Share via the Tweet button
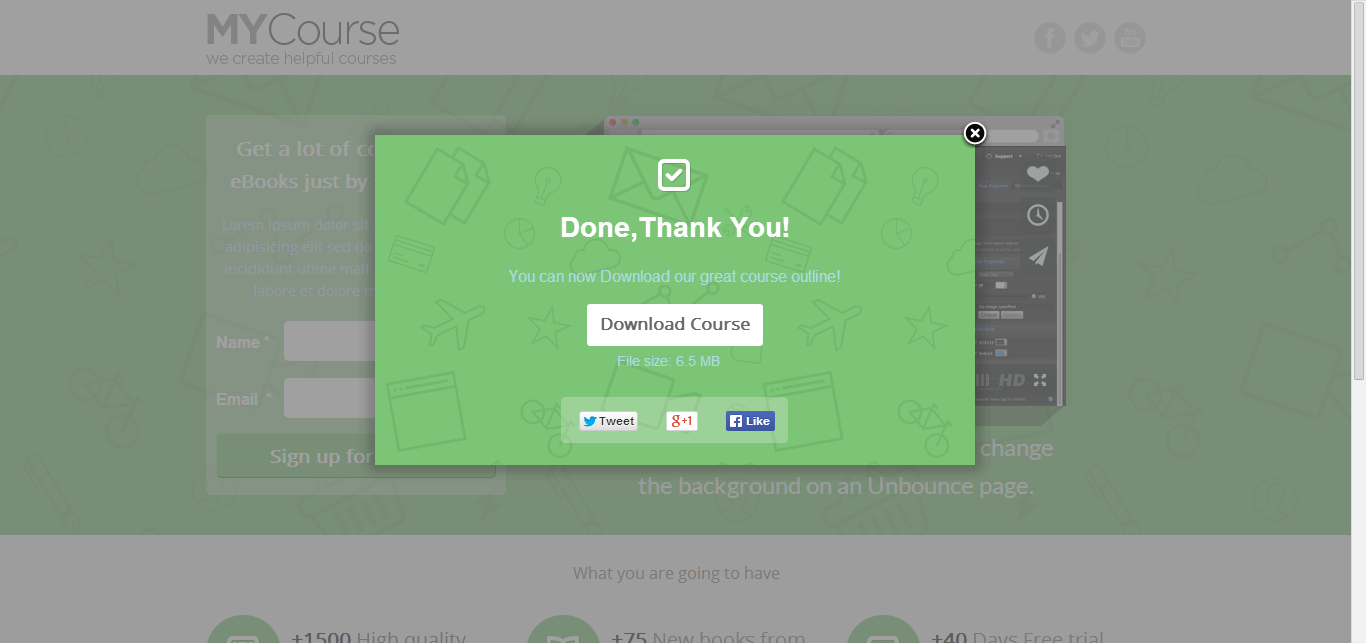Viewport: 1366px width, 643px height. click(608, 421)
